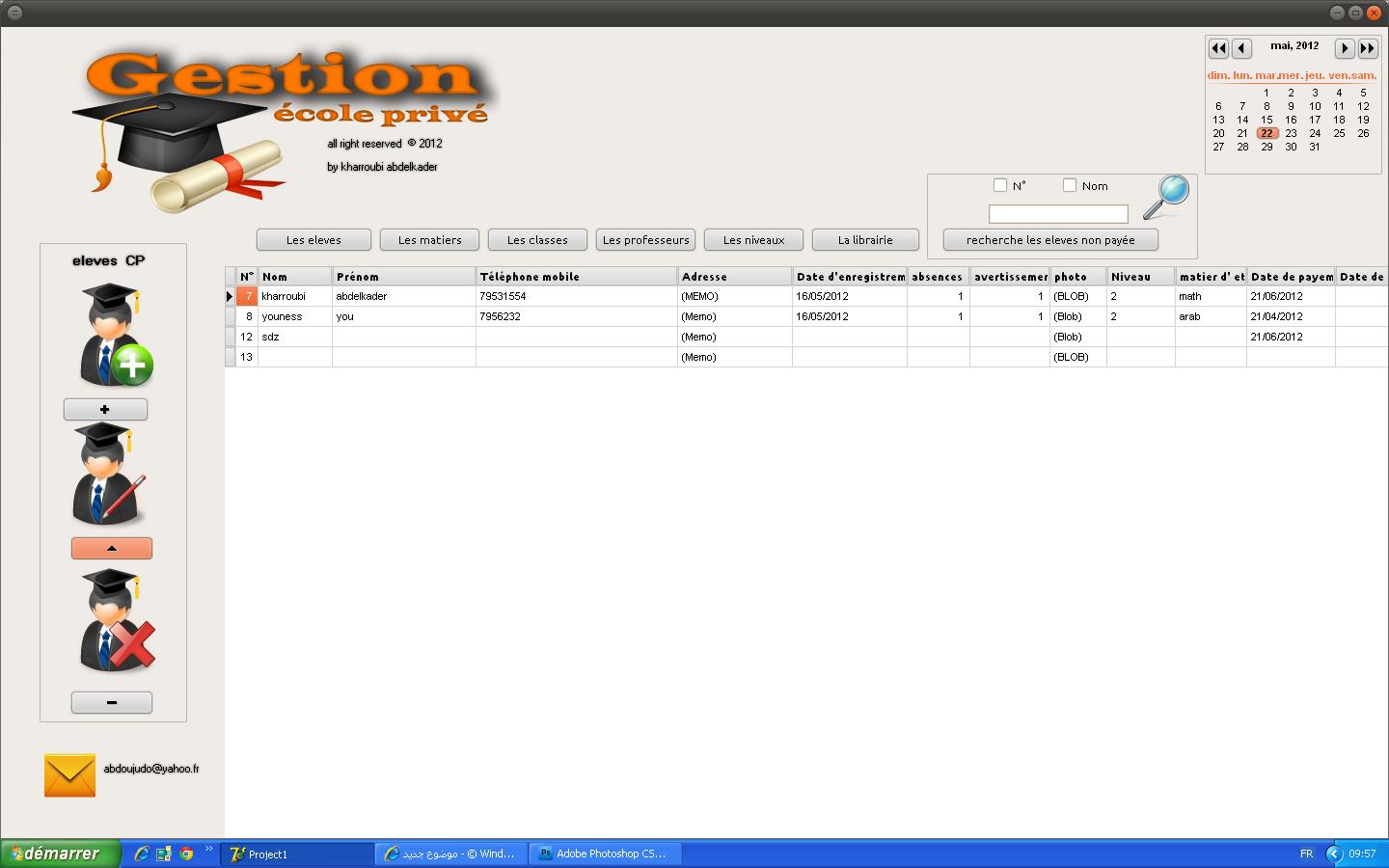1389x868 pixels.
Task: Click recherche les eleves non payée button
Action: 1050,240
